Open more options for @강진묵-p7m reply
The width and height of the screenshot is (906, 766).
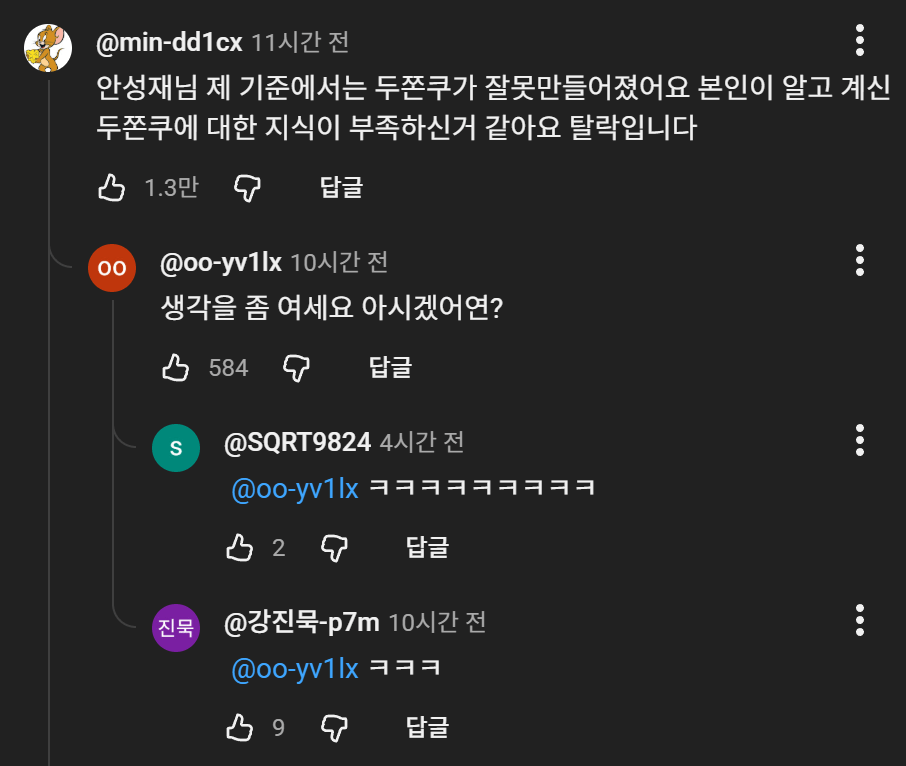(859, 620)
